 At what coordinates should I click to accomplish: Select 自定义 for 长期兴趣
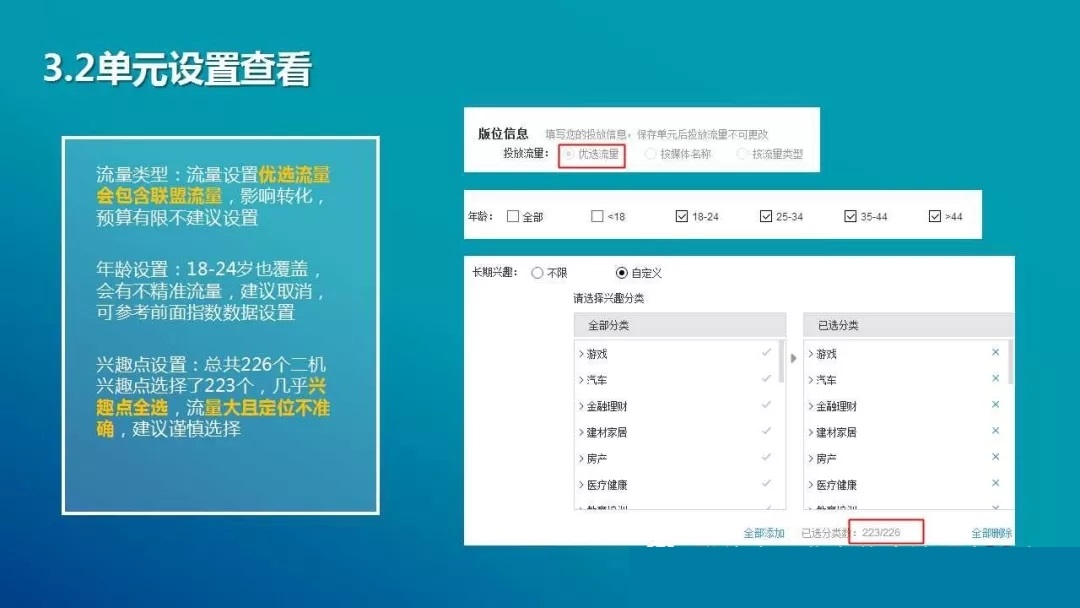(621, 273)
